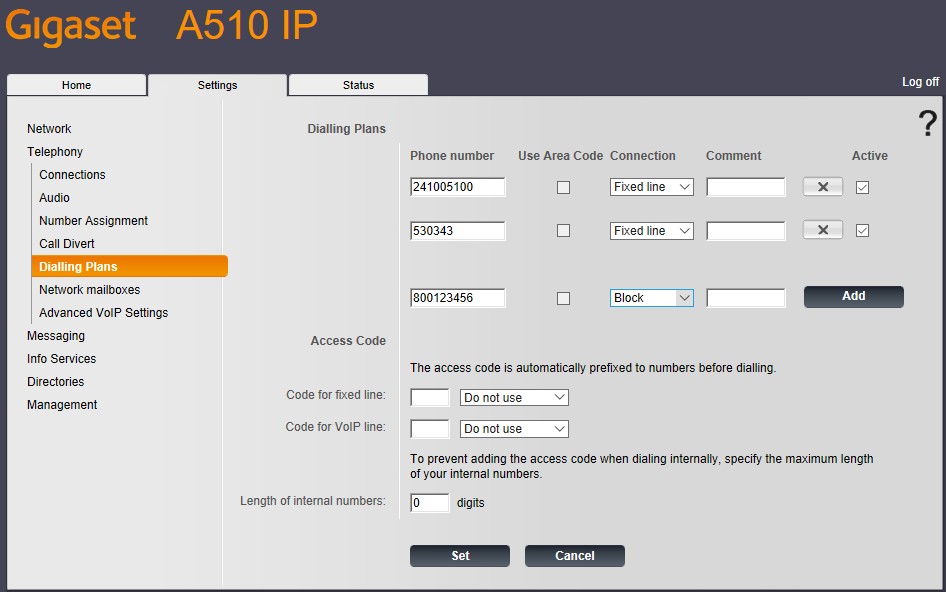946x592 pixels.
Task: Open Directories in the sidebar
Action: 56,381
